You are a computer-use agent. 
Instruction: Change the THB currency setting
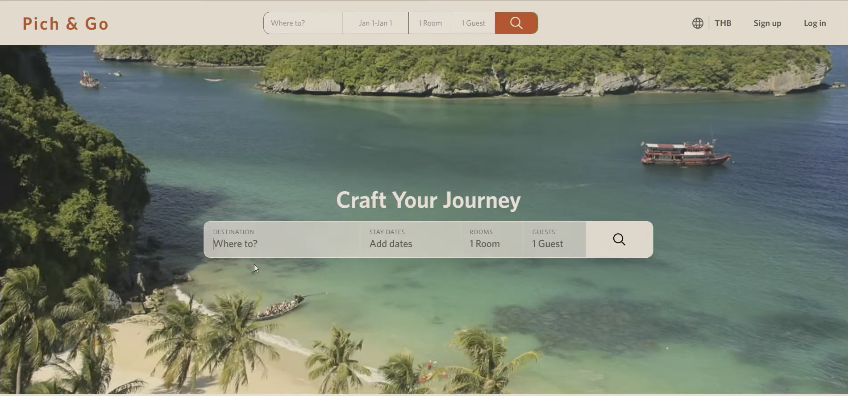tap(723, 23)
